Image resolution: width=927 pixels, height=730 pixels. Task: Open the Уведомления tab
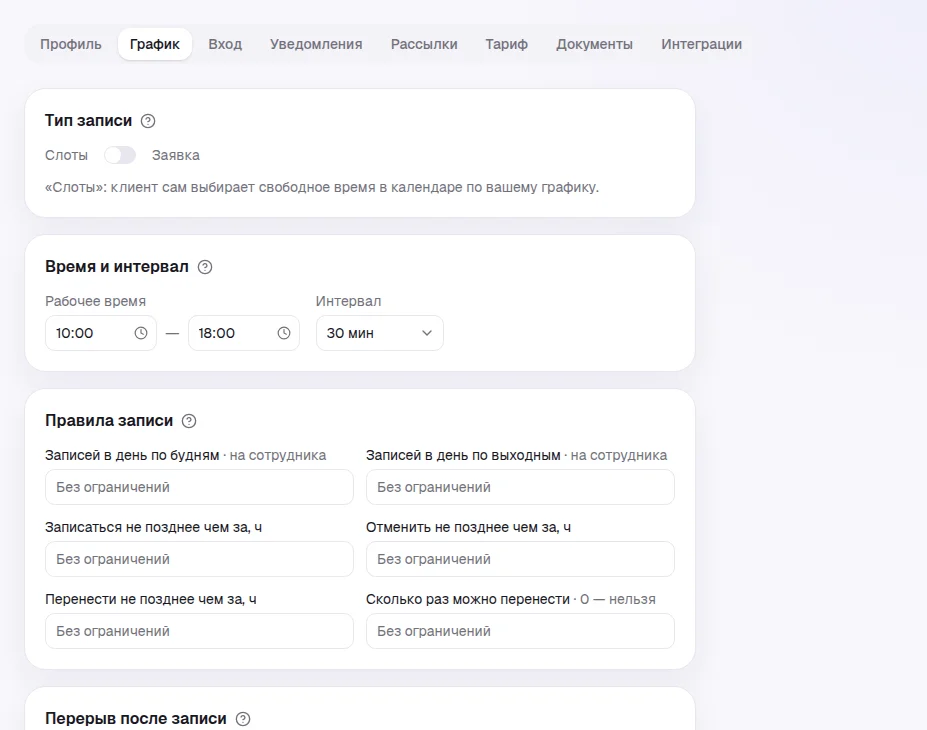tap(316, 44)
